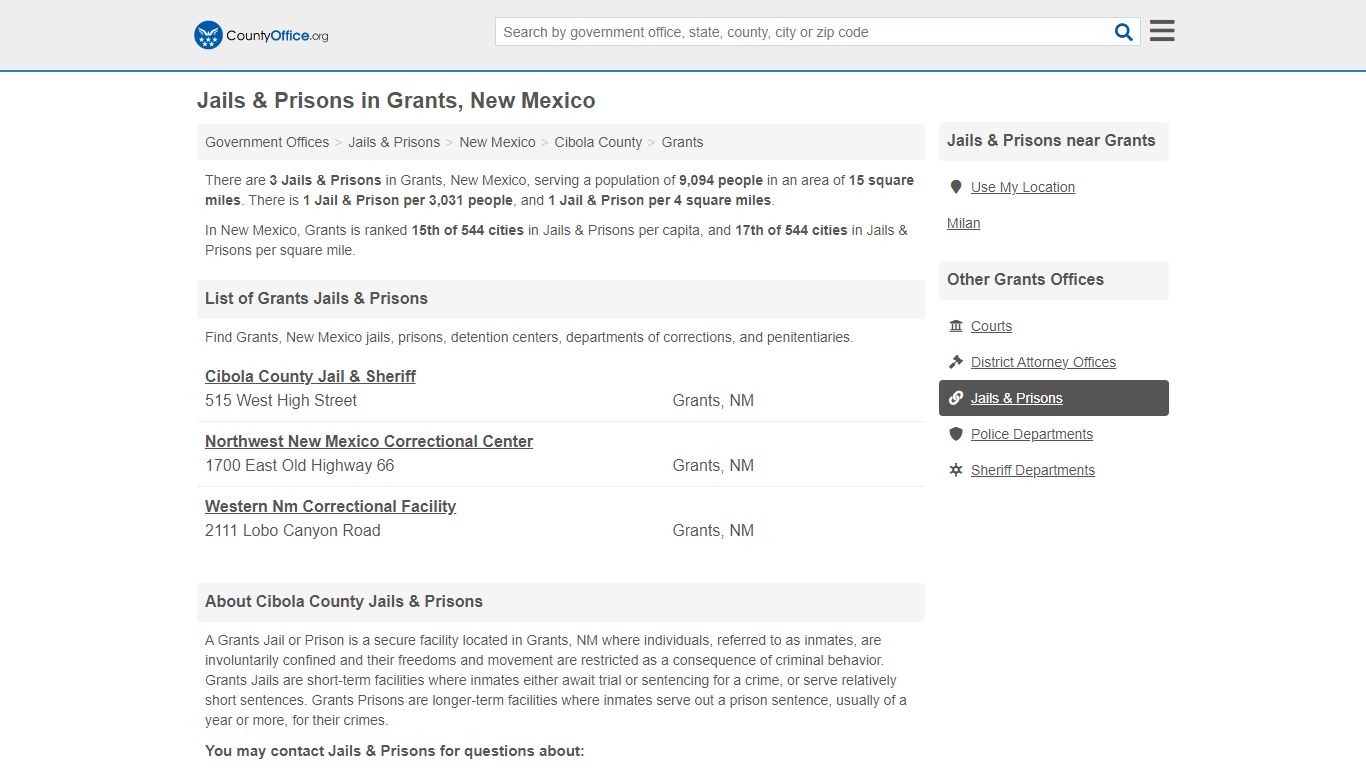Click the CountyOffice.org logo
Screen dimensions: 1366x768
pyautogui.click(x=261, y=35)
